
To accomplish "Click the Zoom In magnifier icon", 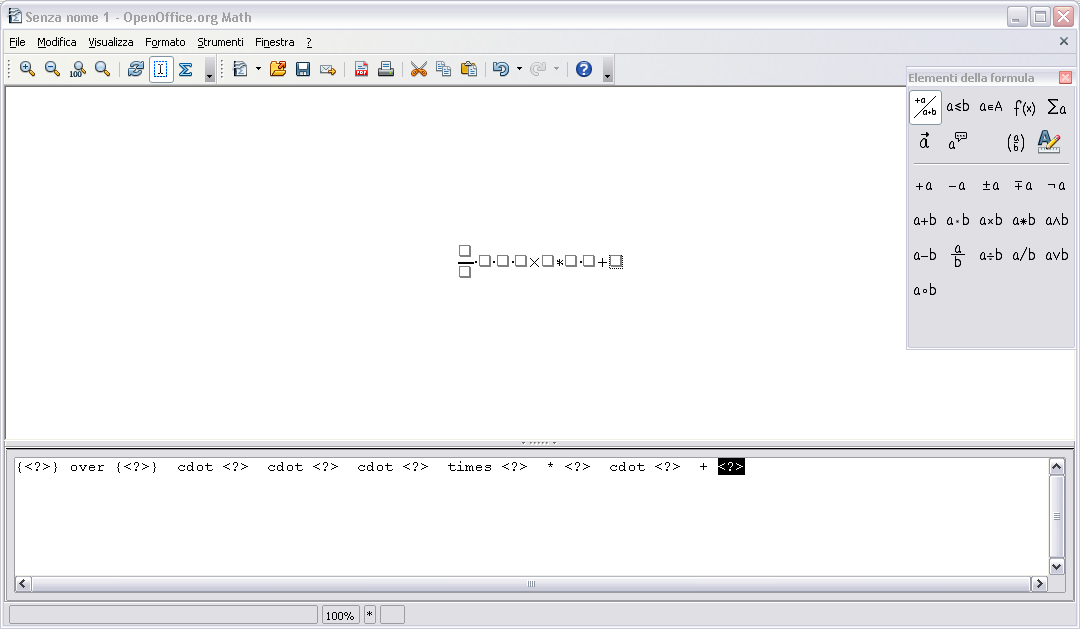I will pyautogui.click(x=27, y=69).
